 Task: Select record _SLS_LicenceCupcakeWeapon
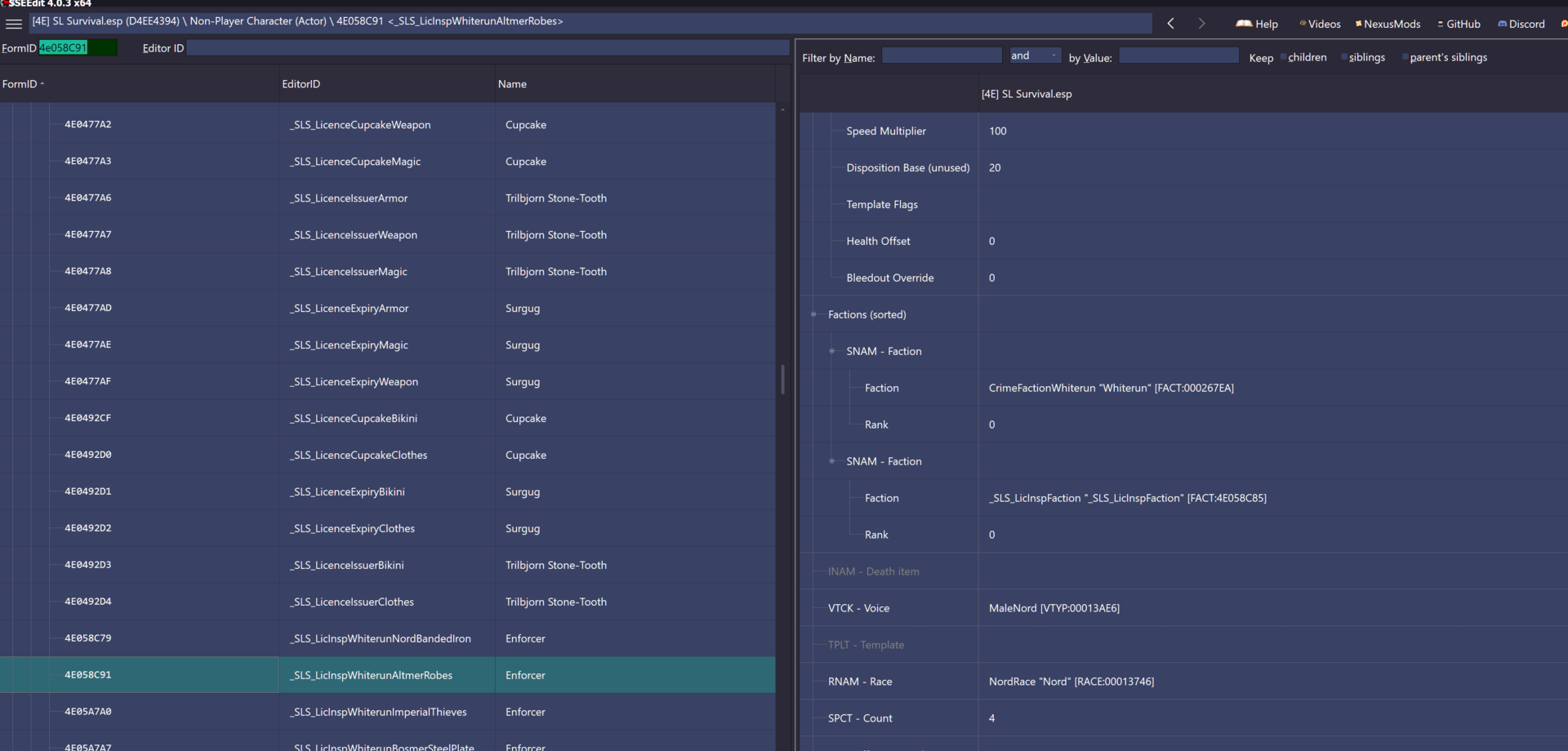click(x=388, y=125)
